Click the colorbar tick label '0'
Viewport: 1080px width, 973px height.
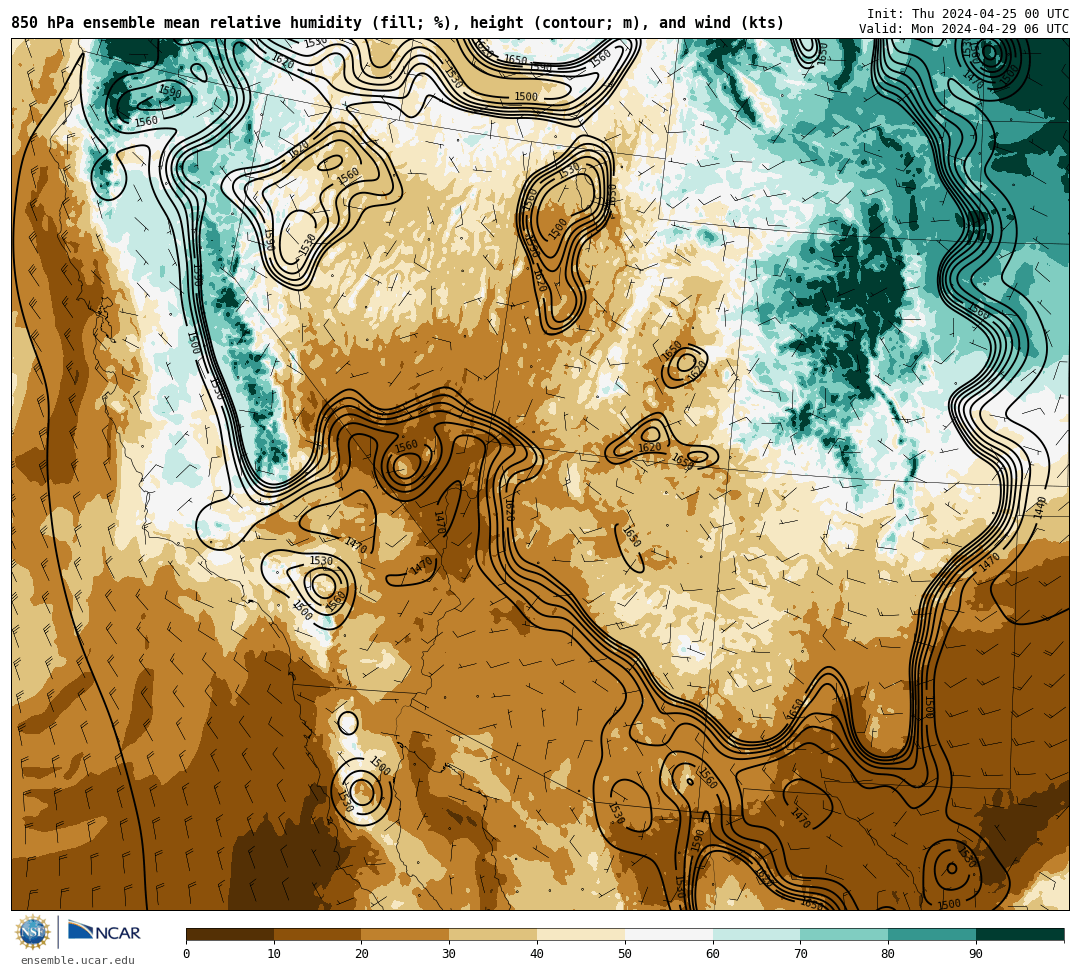coord(187,954)
